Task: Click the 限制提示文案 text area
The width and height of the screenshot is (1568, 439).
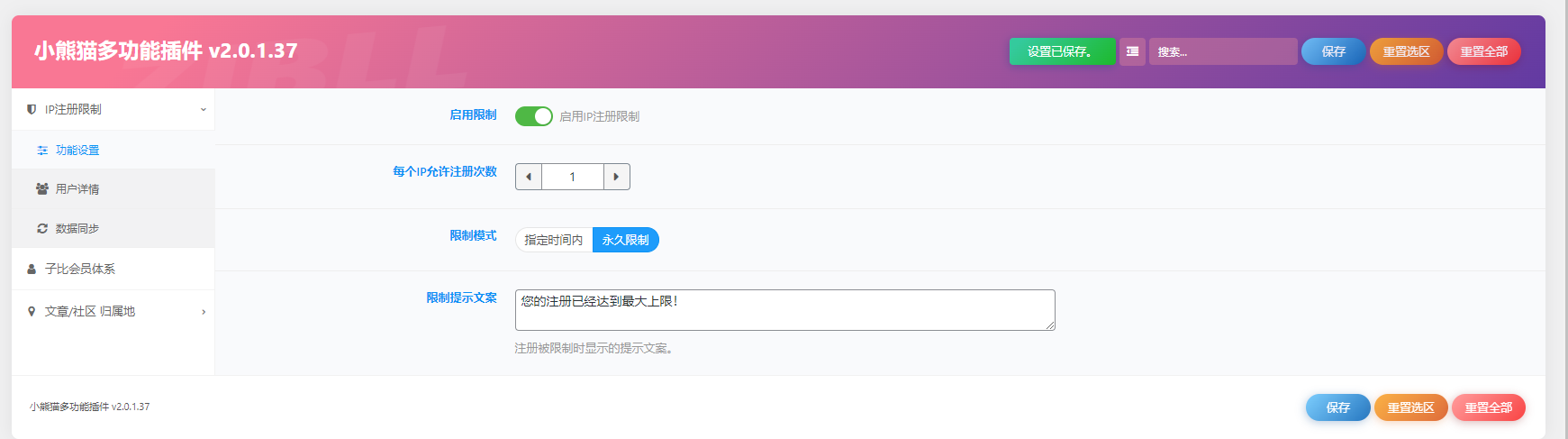Action: point(784,309)
